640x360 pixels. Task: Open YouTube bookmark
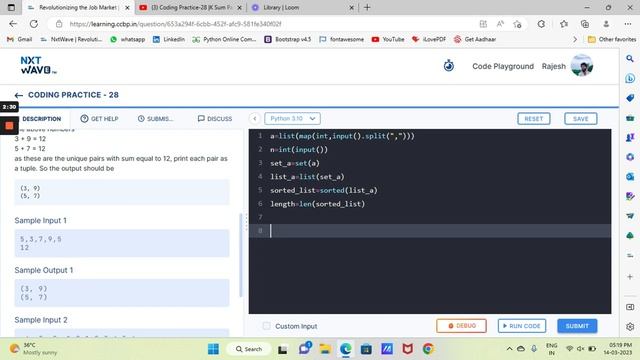pyautogui.click(x=388, y=39)
